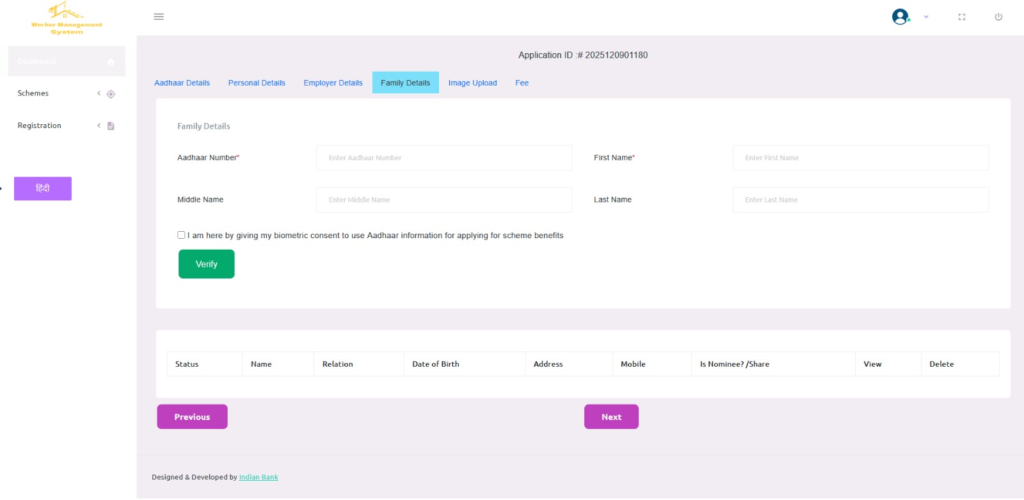Check the biometric consent checkbox
Screen dimensions: 1024x500
(x=181, y=235)
